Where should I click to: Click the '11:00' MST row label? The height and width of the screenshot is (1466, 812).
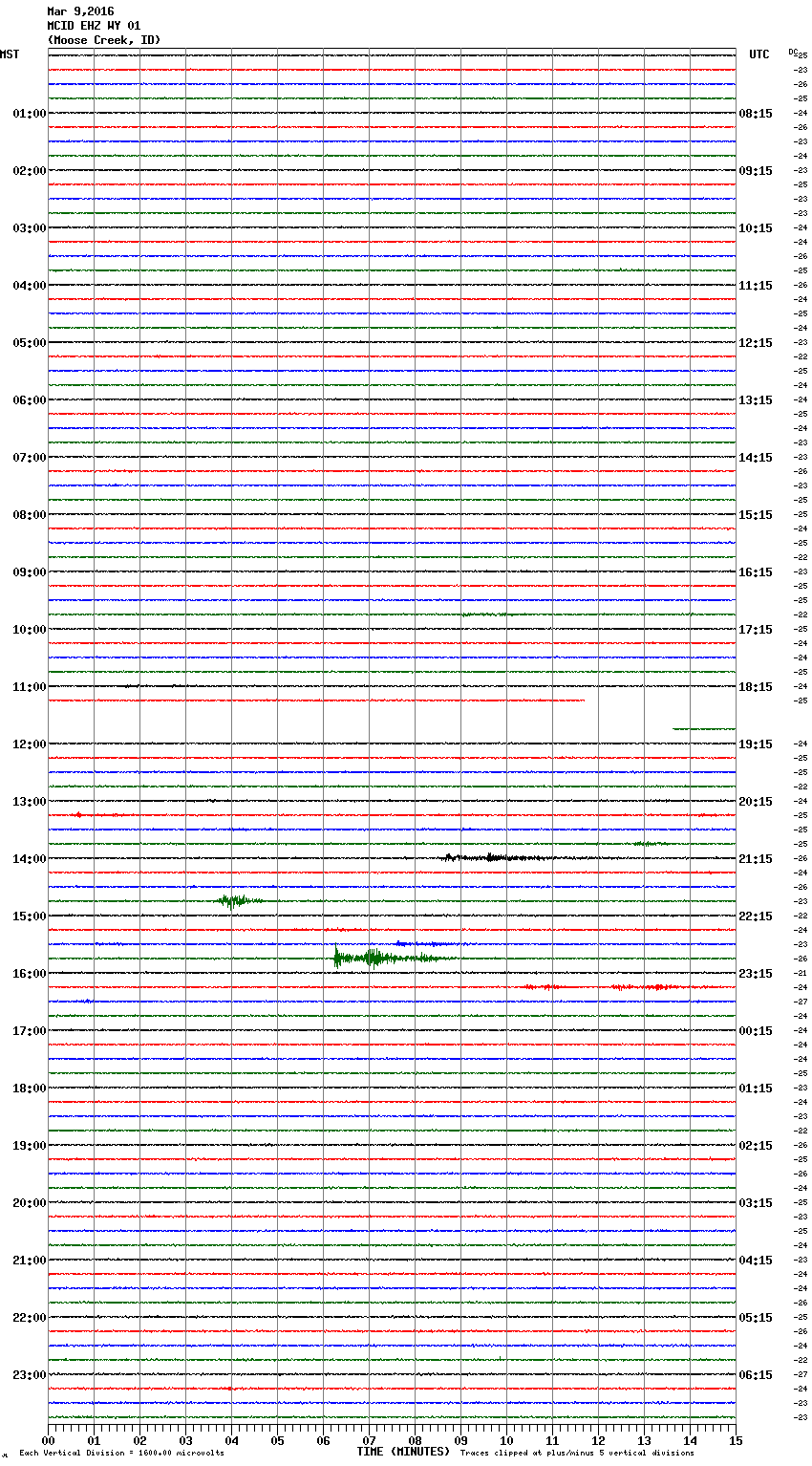pos(30,687)
